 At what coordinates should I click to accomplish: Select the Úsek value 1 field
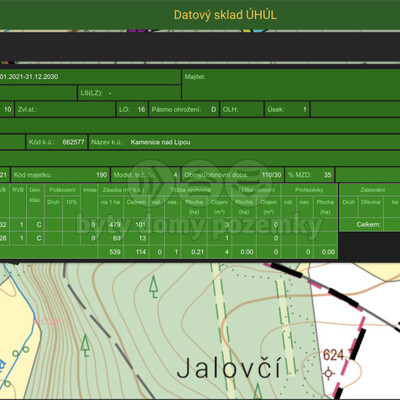coord(287,109)
